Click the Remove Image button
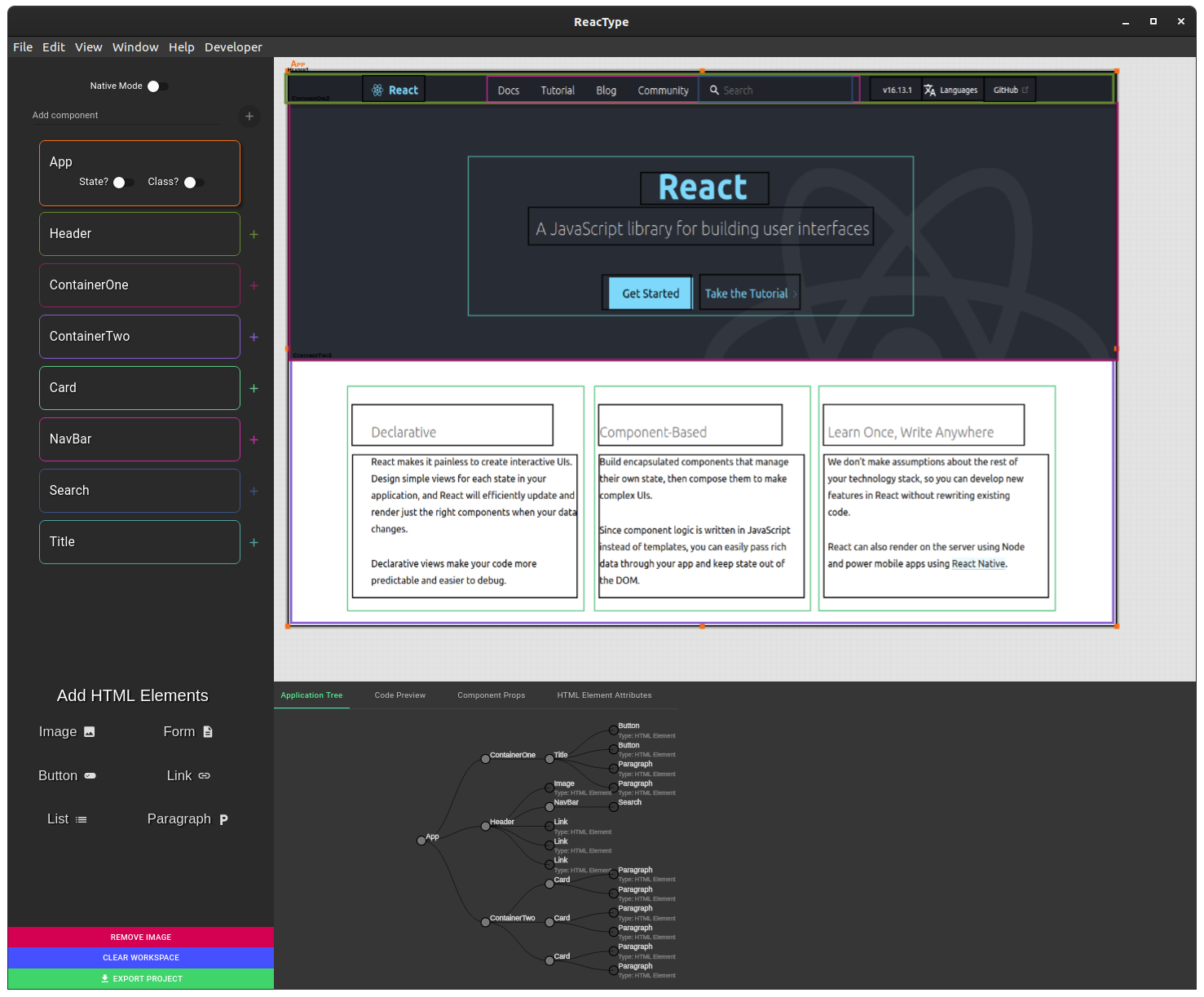The image size is (1204, 997). point(141,937)
